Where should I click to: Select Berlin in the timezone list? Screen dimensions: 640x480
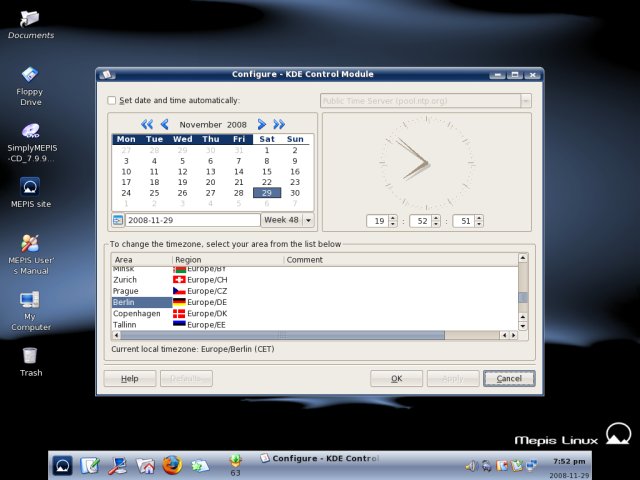coord(141,302)
